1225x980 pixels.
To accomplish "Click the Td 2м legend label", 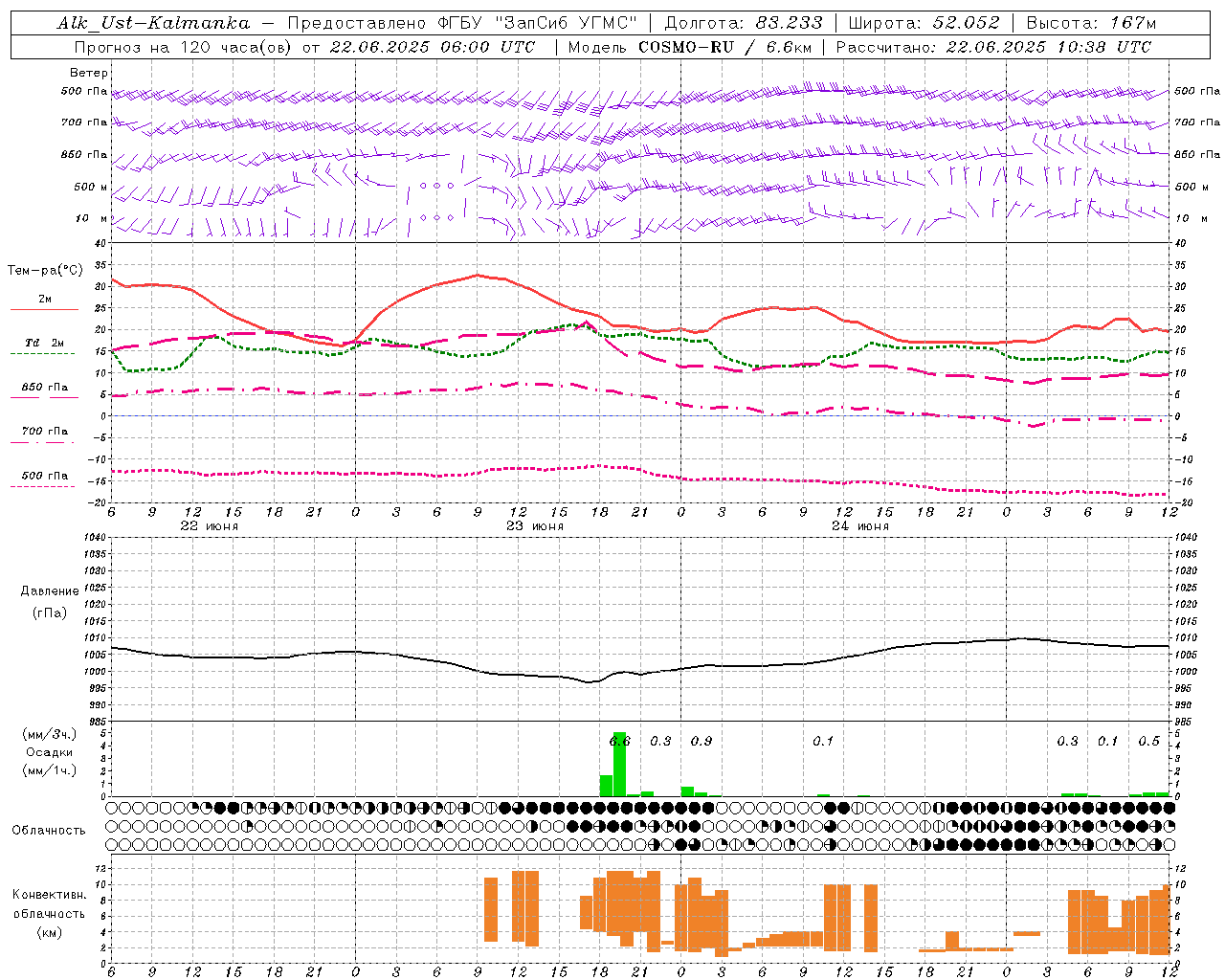I will pyautogui.click(x=45, y=343).
